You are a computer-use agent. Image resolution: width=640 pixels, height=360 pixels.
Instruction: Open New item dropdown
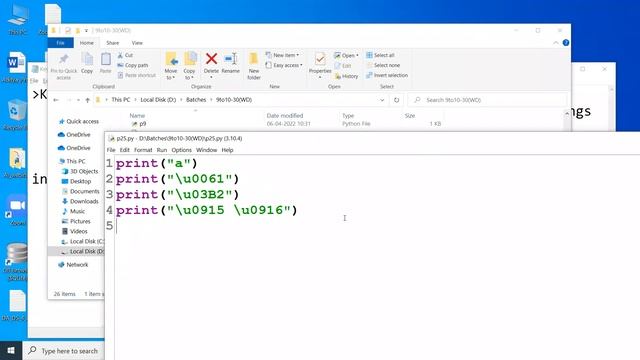coord(282,55)
